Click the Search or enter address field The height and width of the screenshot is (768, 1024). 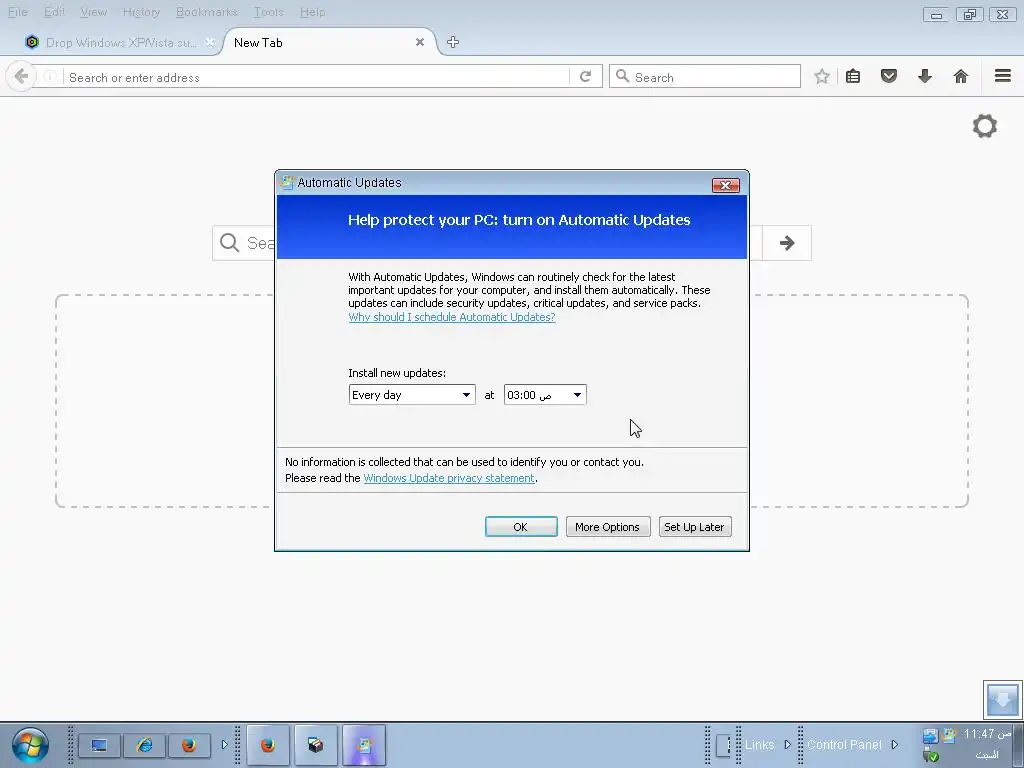(x=317, y=77)
